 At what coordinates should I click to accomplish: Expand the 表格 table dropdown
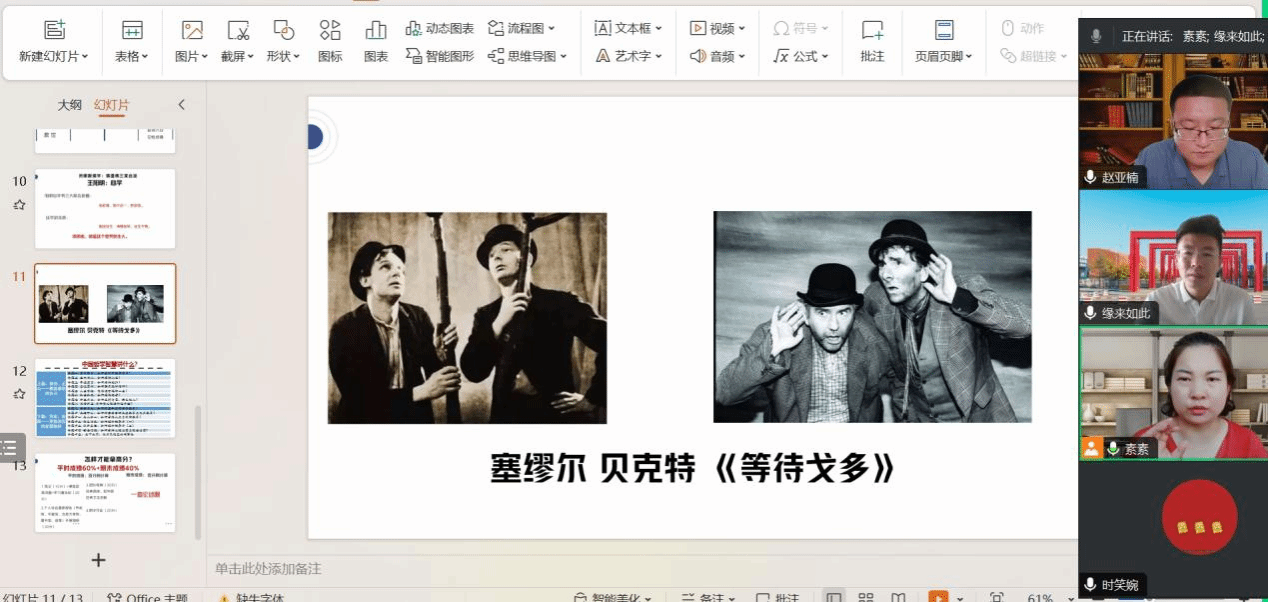point(132,56)
